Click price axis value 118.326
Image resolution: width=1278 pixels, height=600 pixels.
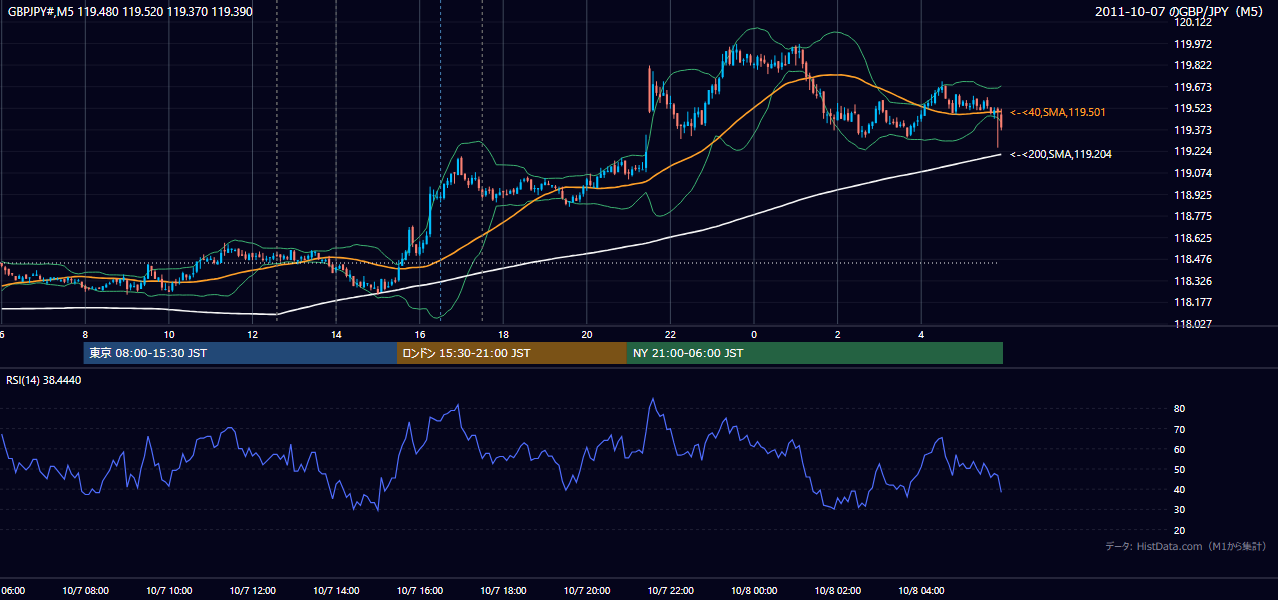[1193, 281]
